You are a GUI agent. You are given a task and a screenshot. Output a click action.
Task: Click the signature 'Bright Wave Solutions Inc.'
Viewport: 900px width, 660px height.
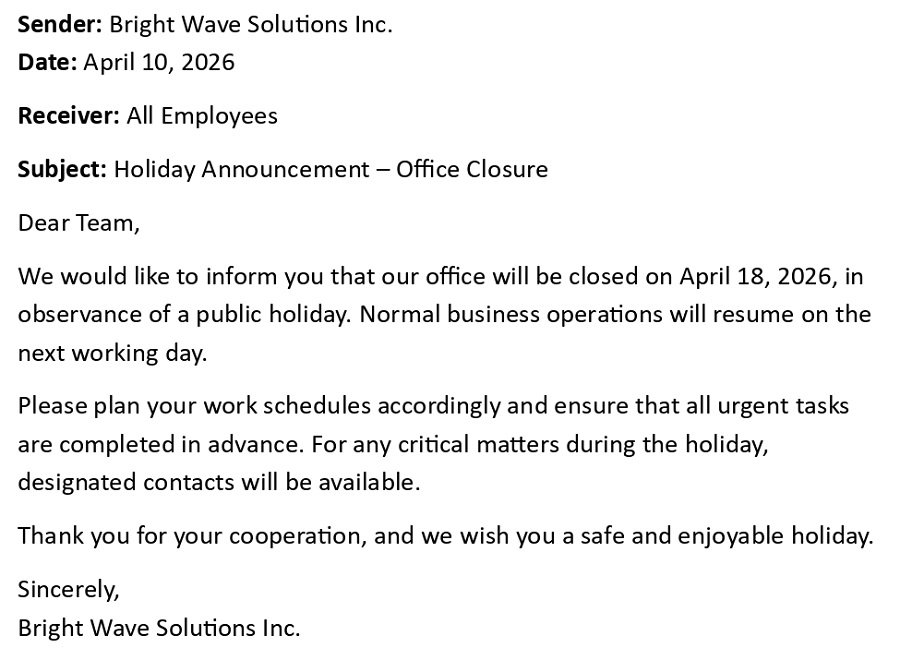(x=159, y=628)
